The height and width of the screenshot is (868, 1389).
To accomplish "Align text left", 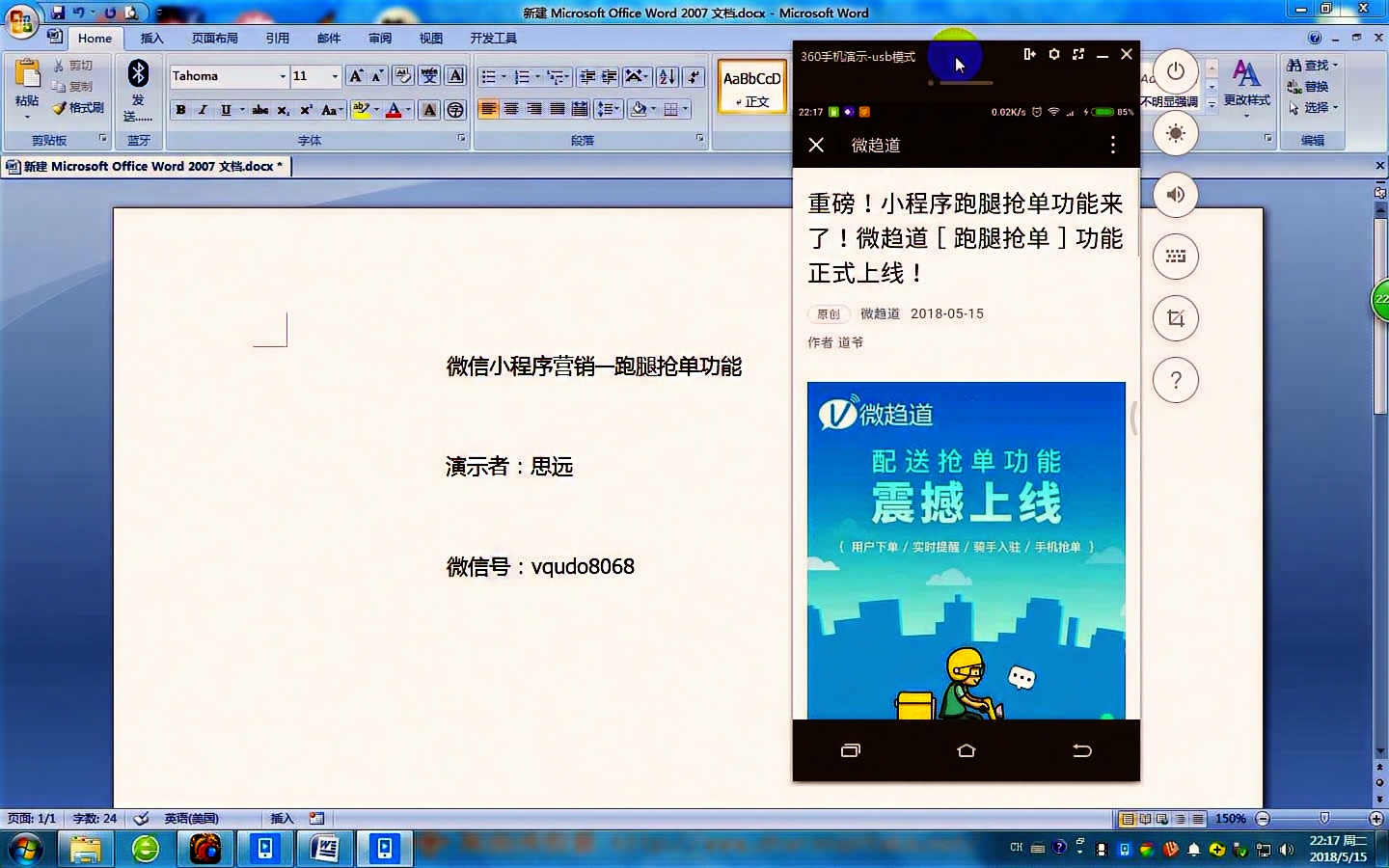I will 489,109.
